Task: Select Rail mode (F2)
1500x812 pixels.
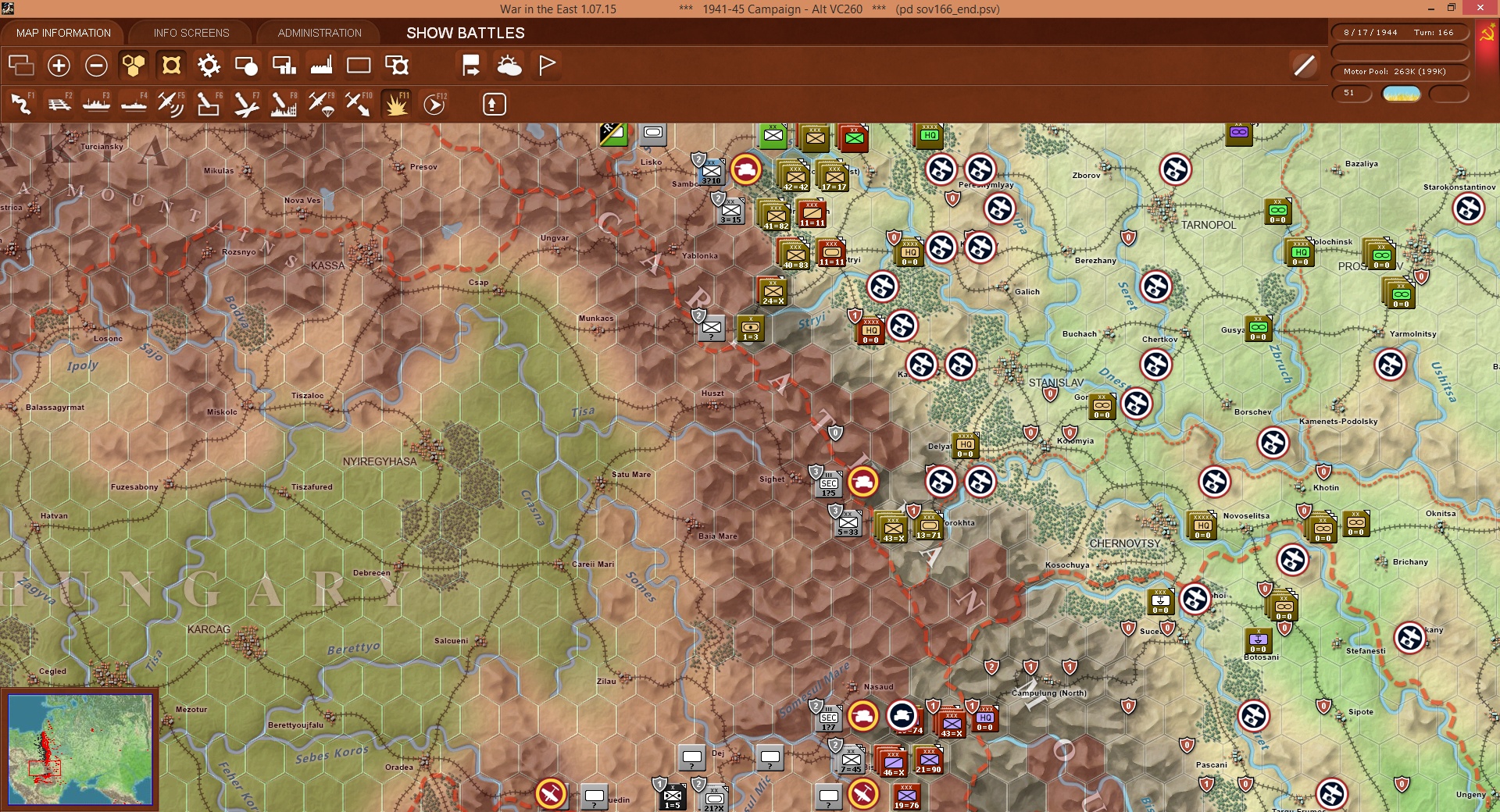Action: (59, 104)
